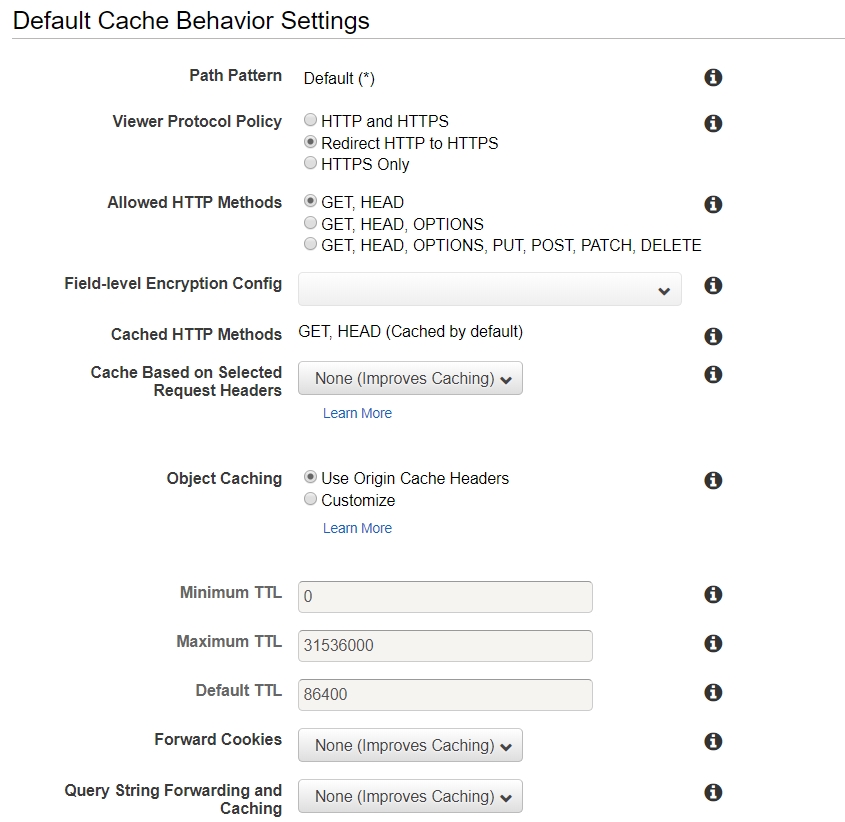
Task: Click the Field-level Encryption Config info icon
Action: click(713, 285)
